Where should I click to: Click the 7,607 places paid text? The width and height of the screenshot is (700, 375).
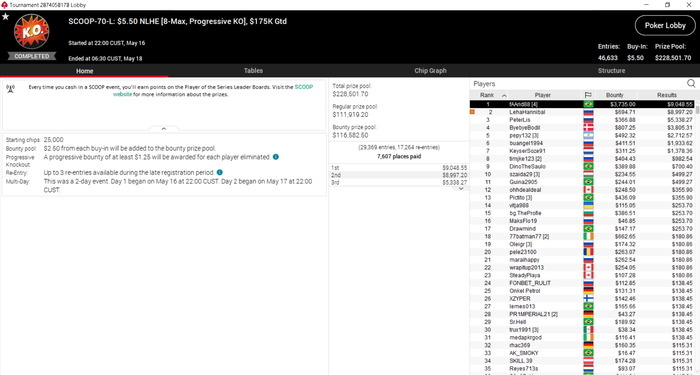point(399,157)
